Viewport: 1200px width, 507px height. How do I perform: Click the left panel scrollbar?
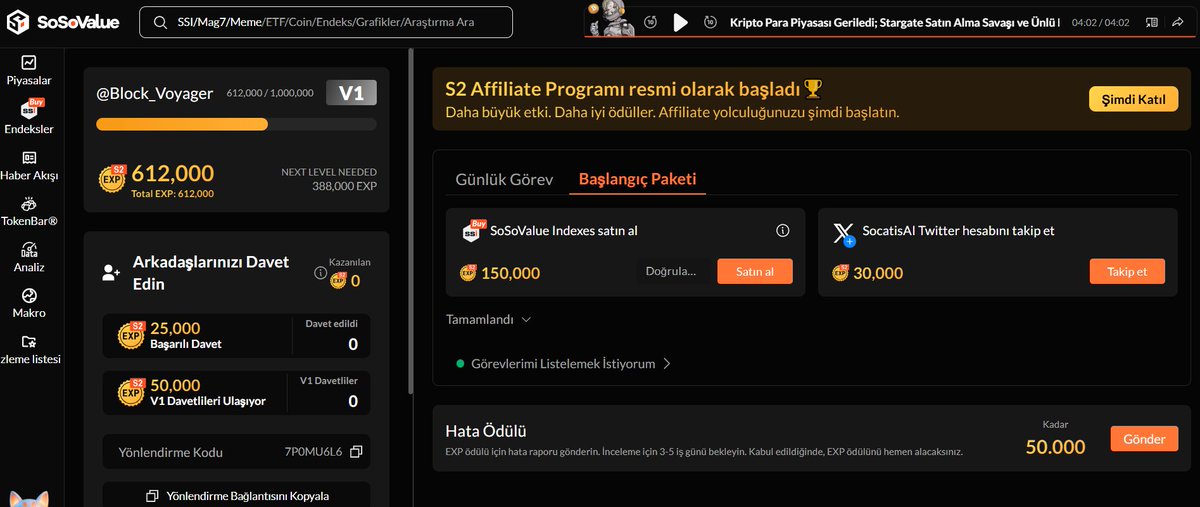(410, 220)
